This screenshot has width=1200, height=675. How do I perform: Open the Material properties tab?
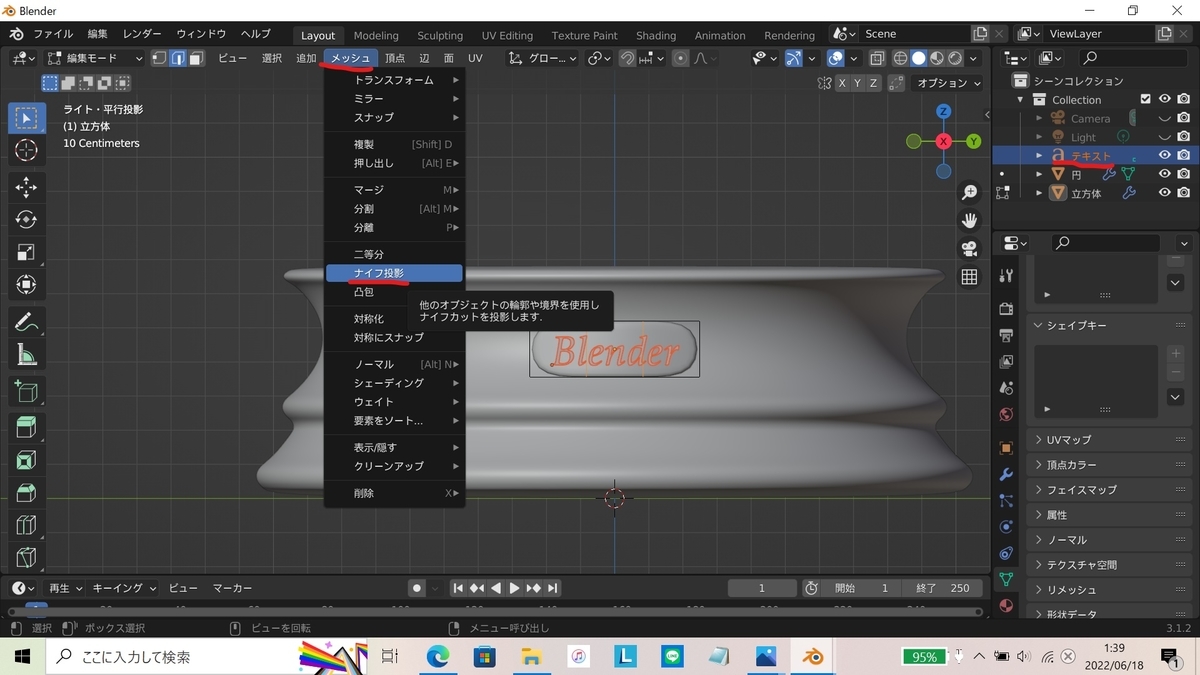point(1006,605)
